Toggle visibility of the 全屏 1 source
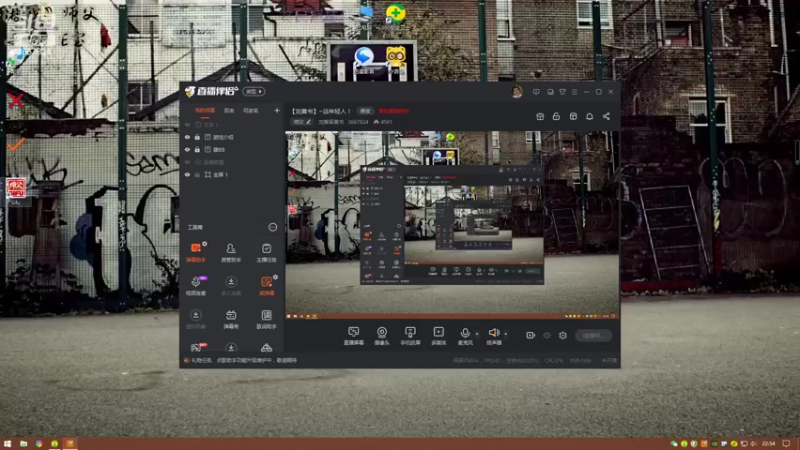This screenshot has width=800, height=450. [x=187, y=174]
